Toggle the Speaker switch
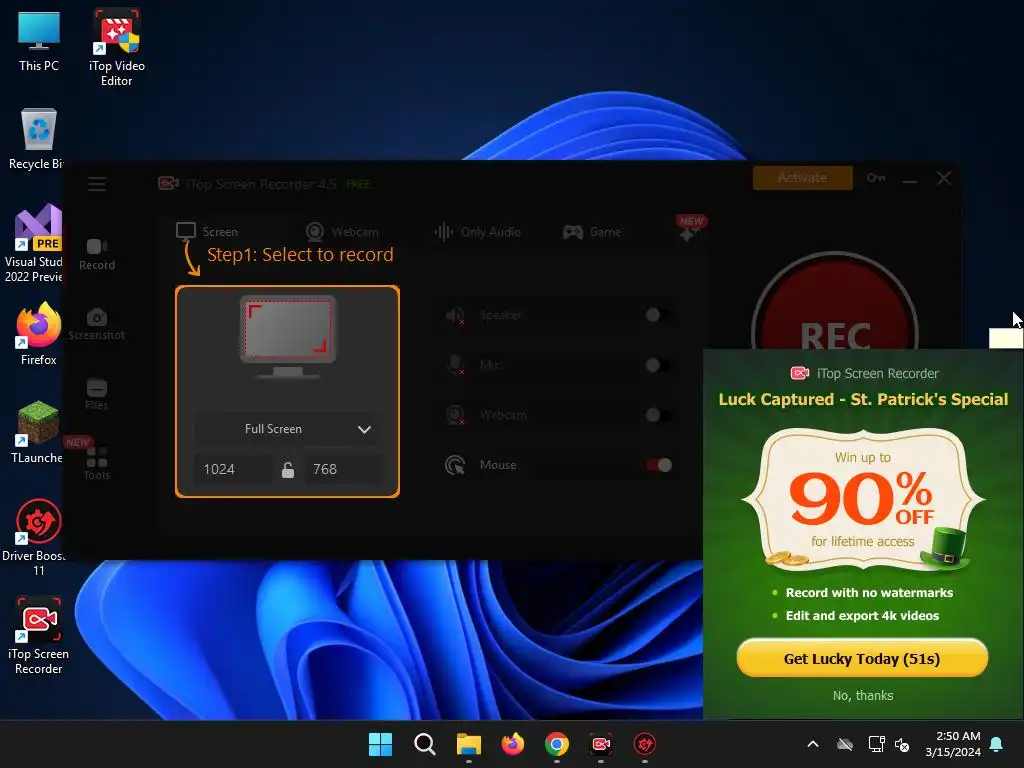 click(x=658, y=315)
